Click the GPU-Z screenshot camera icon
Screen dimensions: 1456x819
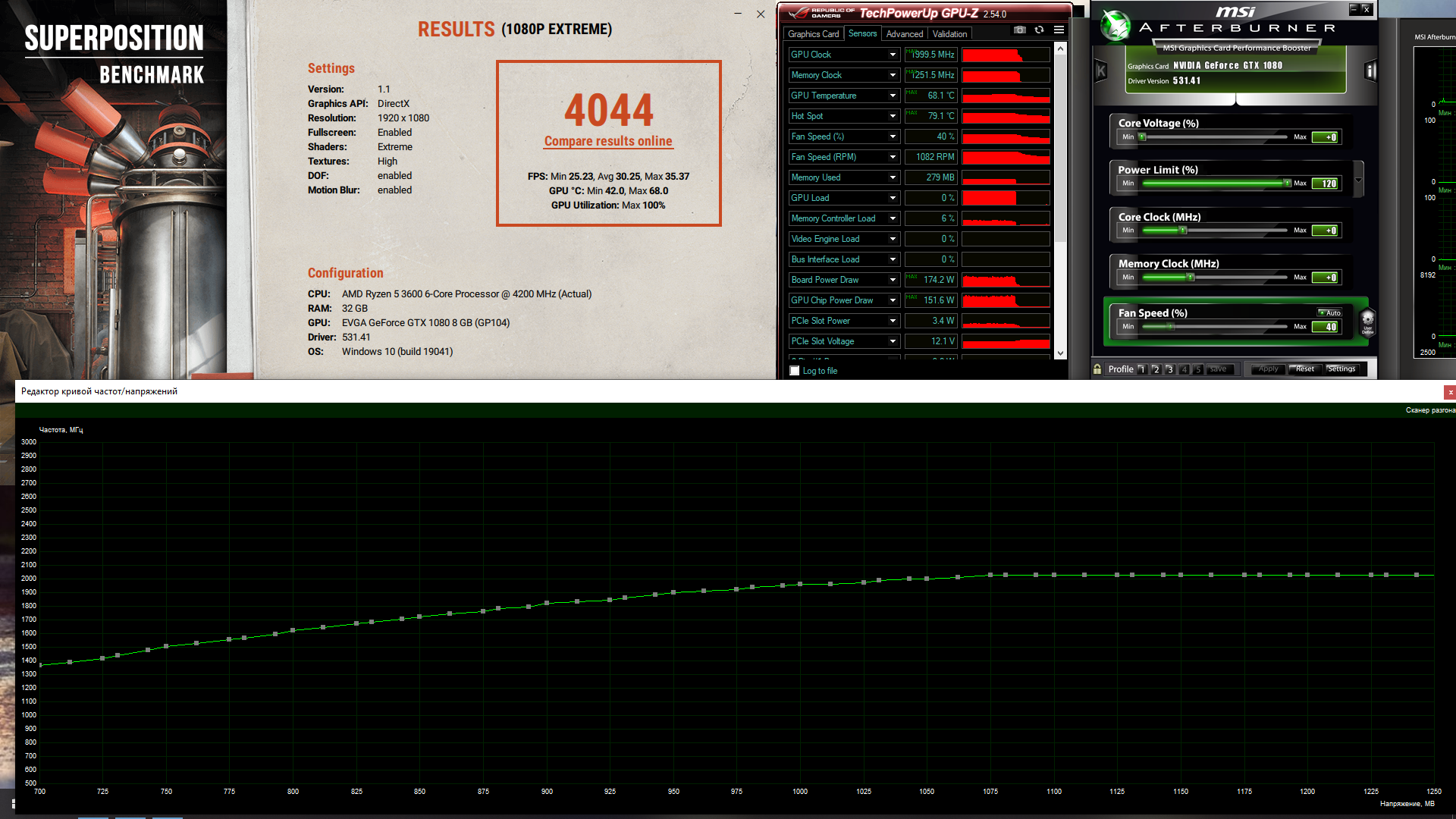point(1020,30)
